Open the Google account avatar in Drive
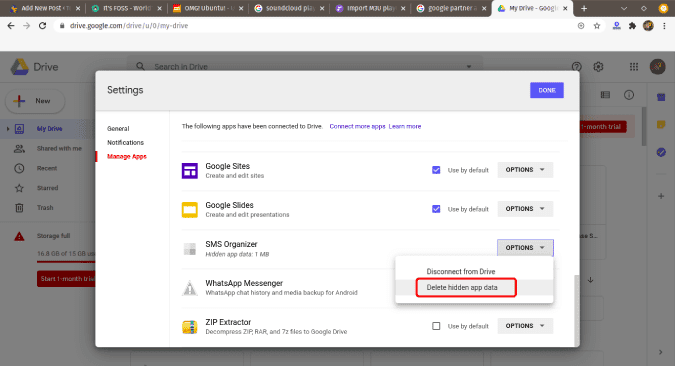This screenshot has width=675, height=366. click(x=657, y=66)
